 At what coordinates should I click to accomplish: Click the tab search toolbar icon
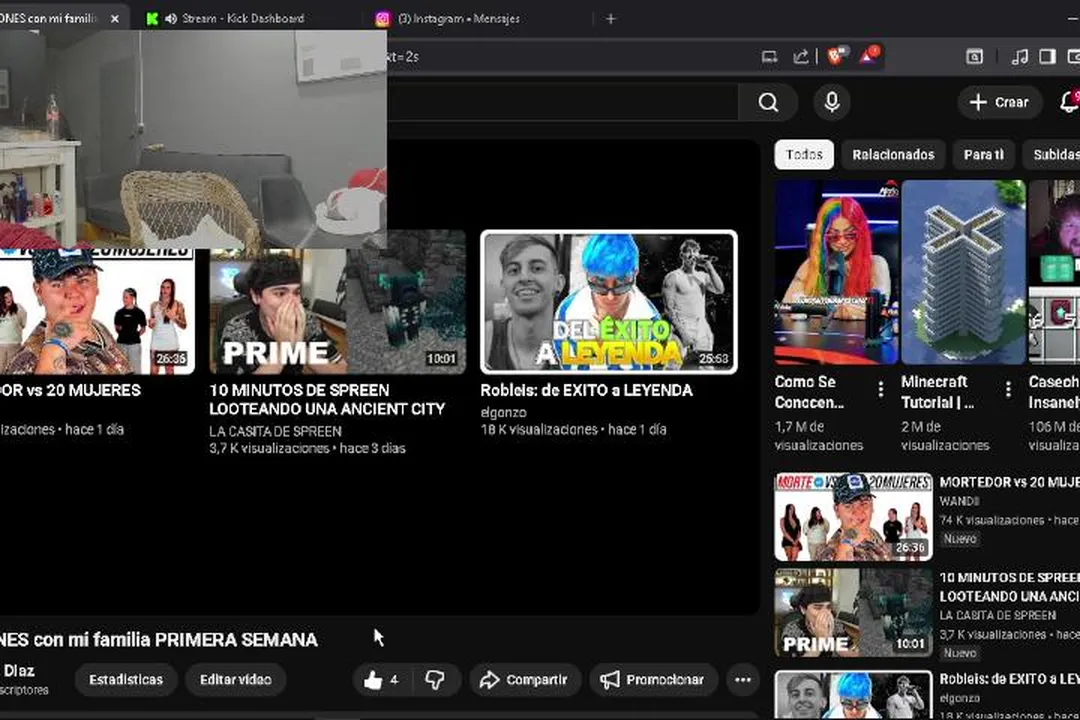click(974, 56)
